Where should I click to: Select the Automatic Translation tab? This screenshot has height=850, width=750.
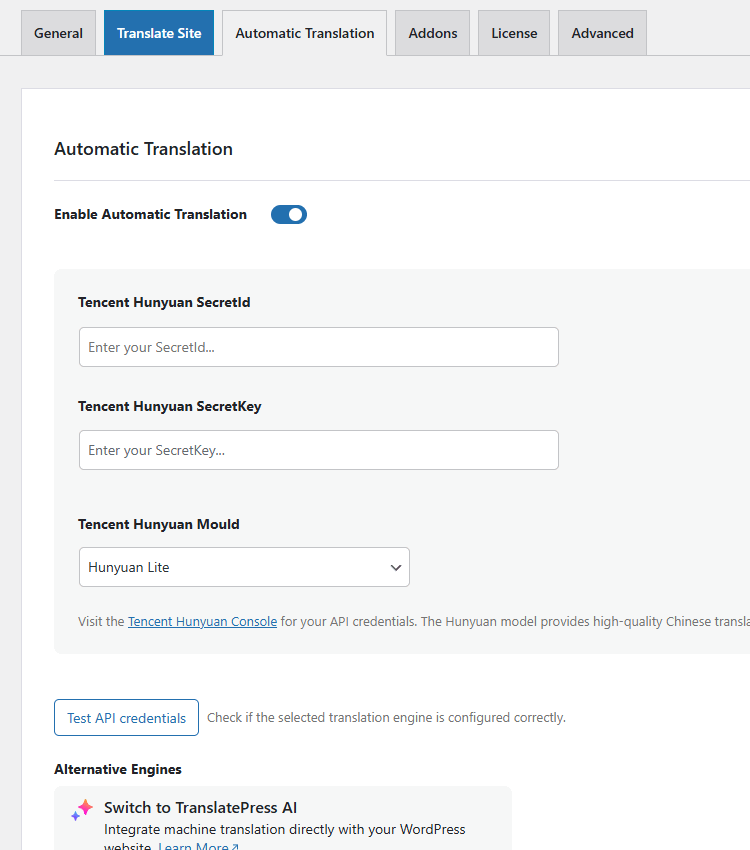coord(305,33)
